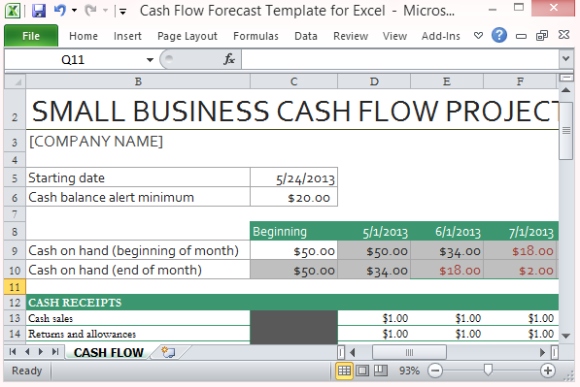Select the Add-Ins tab

(x=441, y=36)
